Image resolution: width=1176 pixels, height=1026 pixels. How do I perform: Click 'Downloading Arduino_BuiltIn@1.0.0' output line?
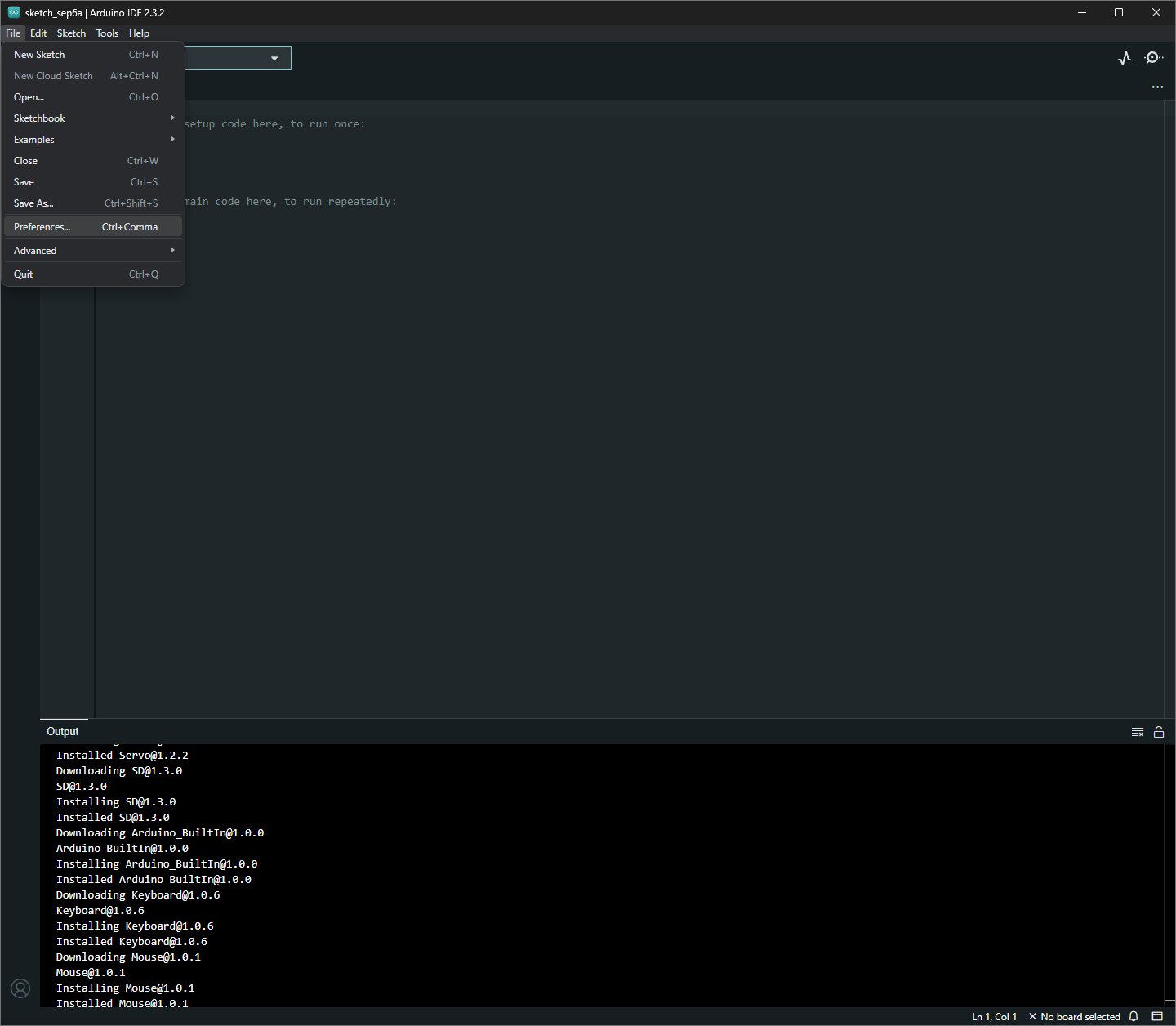tap(160, 833)
